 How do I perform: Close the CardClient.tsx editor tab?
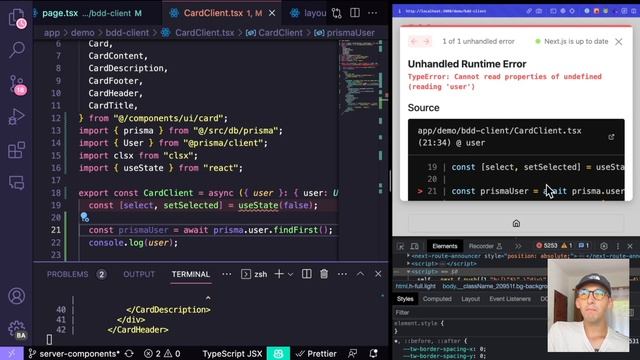tap(272, 13)
